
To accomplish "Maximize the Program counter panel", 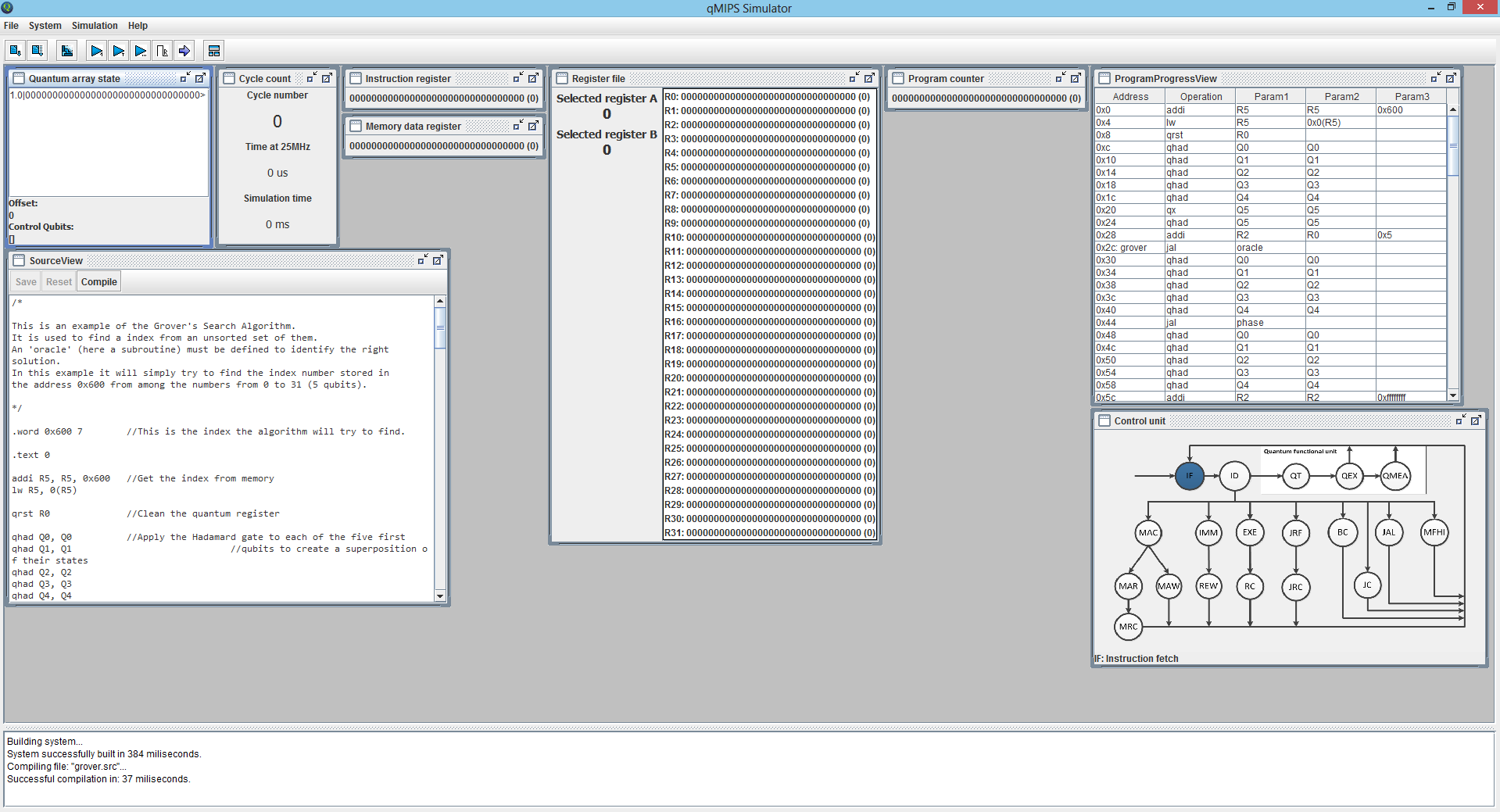I will coord(1076,78).
